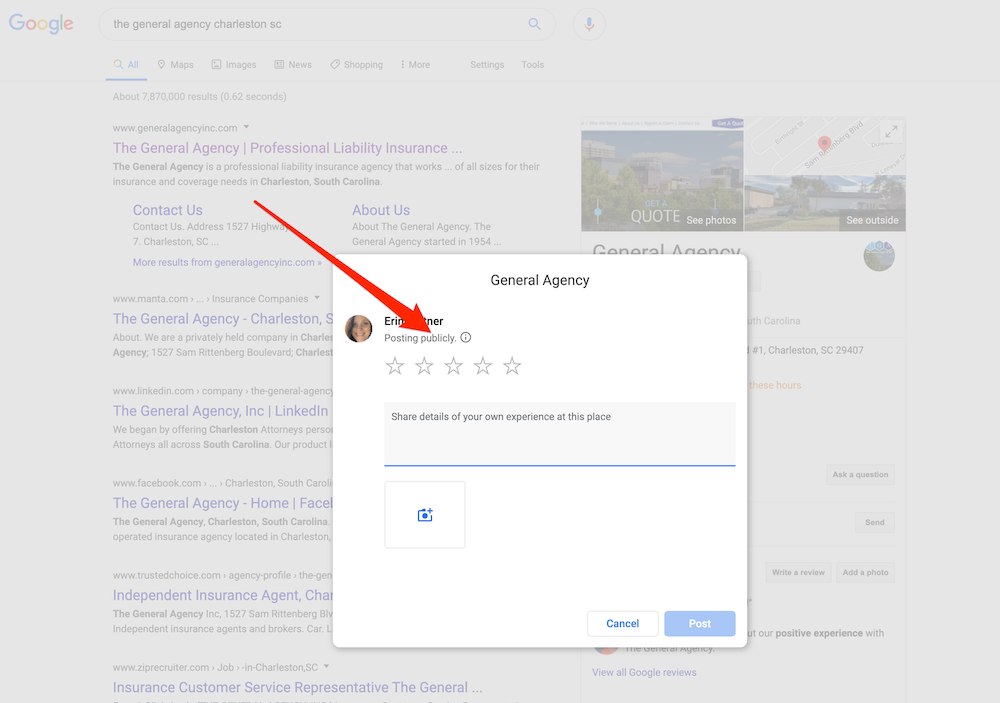Click the Write a review button

tap(798, 572)
